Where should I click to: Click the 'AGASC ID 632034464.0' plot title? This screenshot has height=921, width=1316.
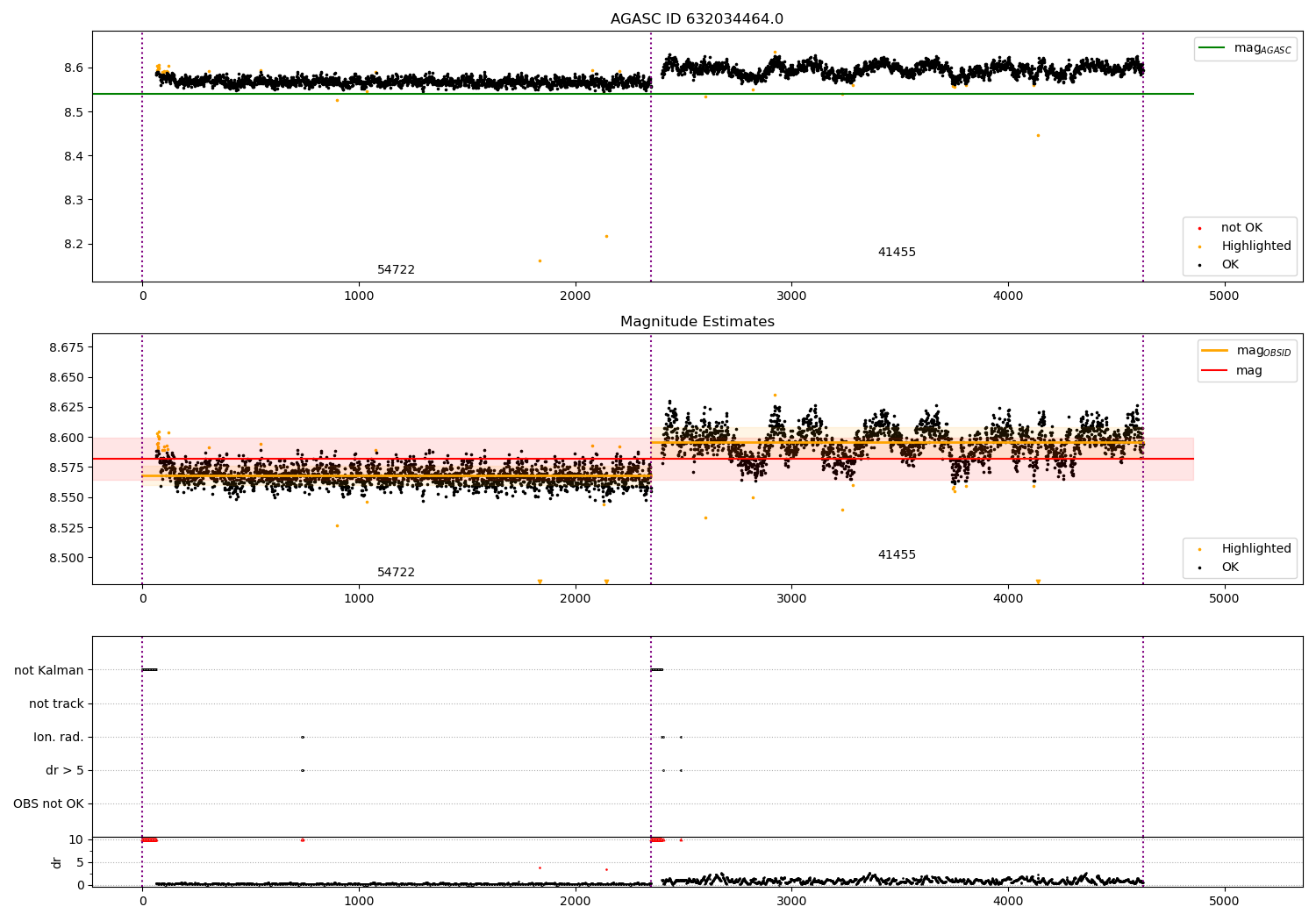click(x=697, y=19)
